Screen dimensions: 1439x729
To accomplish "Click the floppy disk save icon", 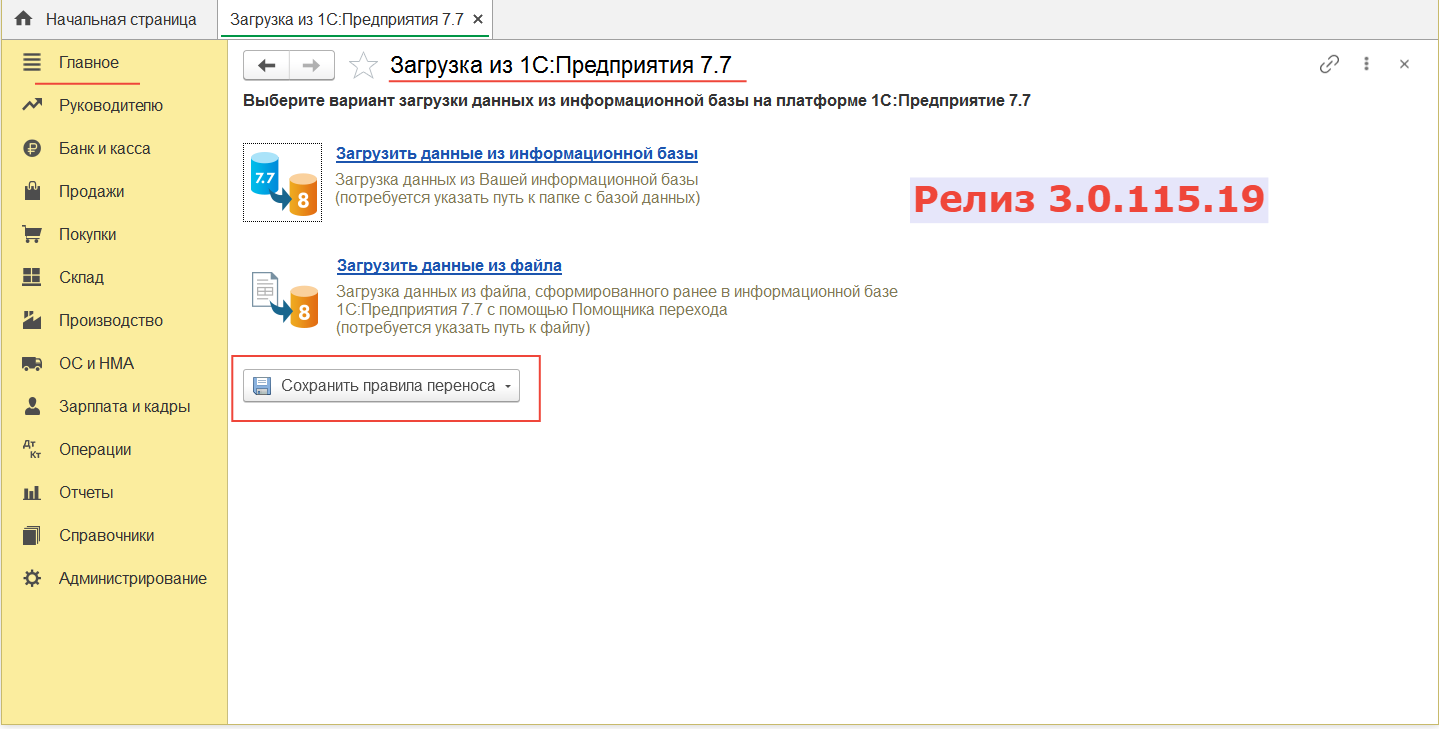I will click(262, 386).
